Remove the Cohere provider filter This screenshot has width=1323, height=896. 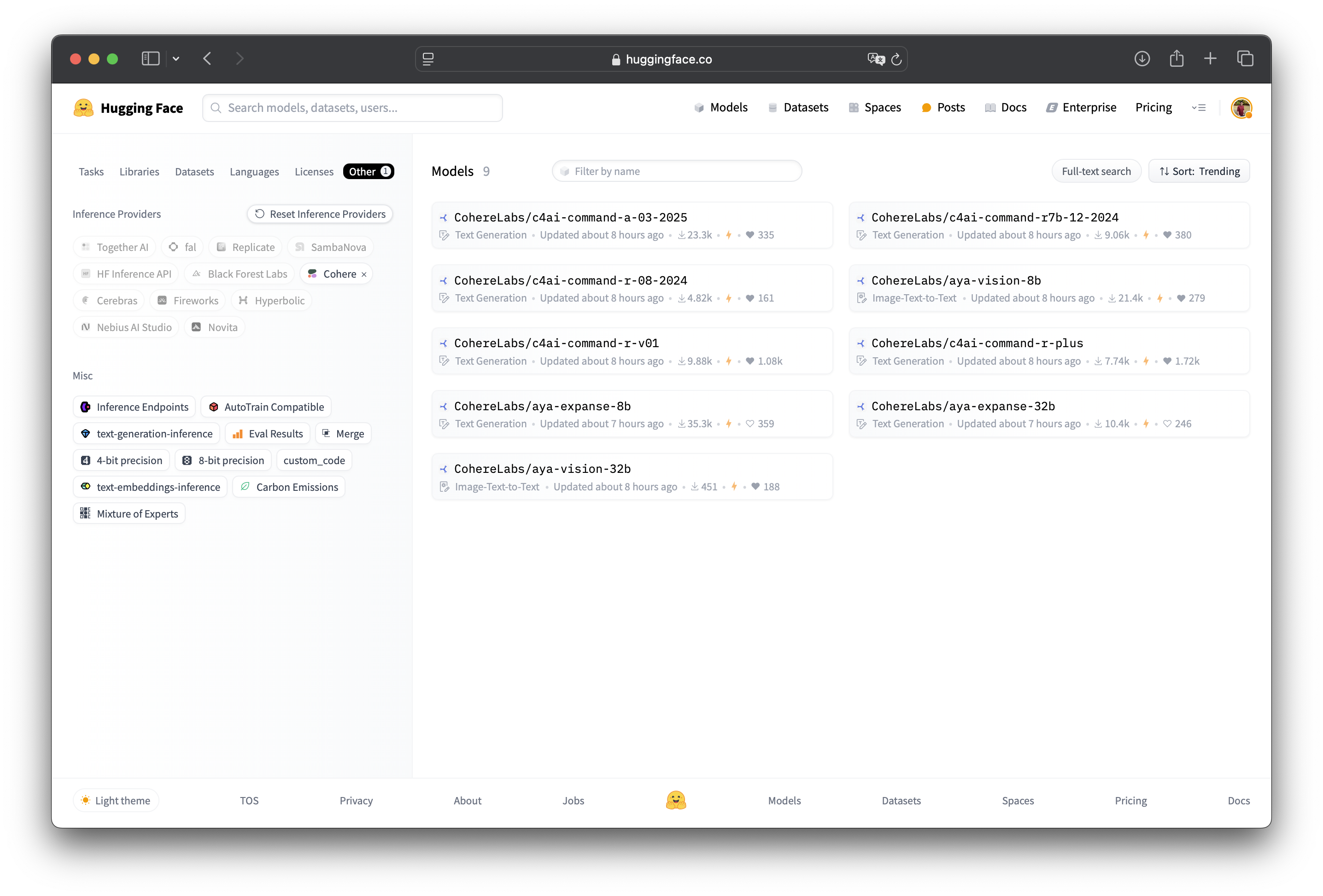364,274
